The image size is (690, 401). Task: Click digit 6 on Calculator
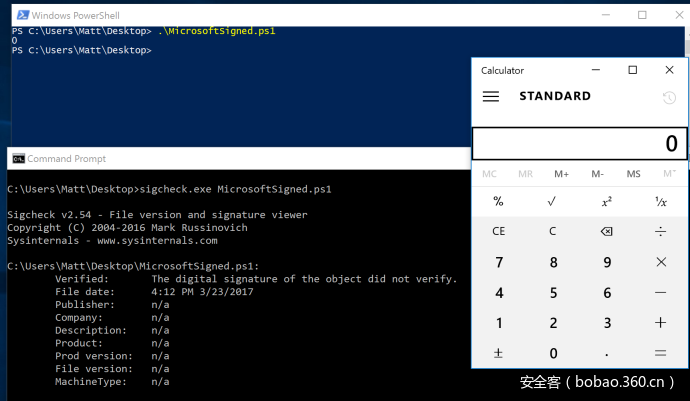tap(607, 293)
